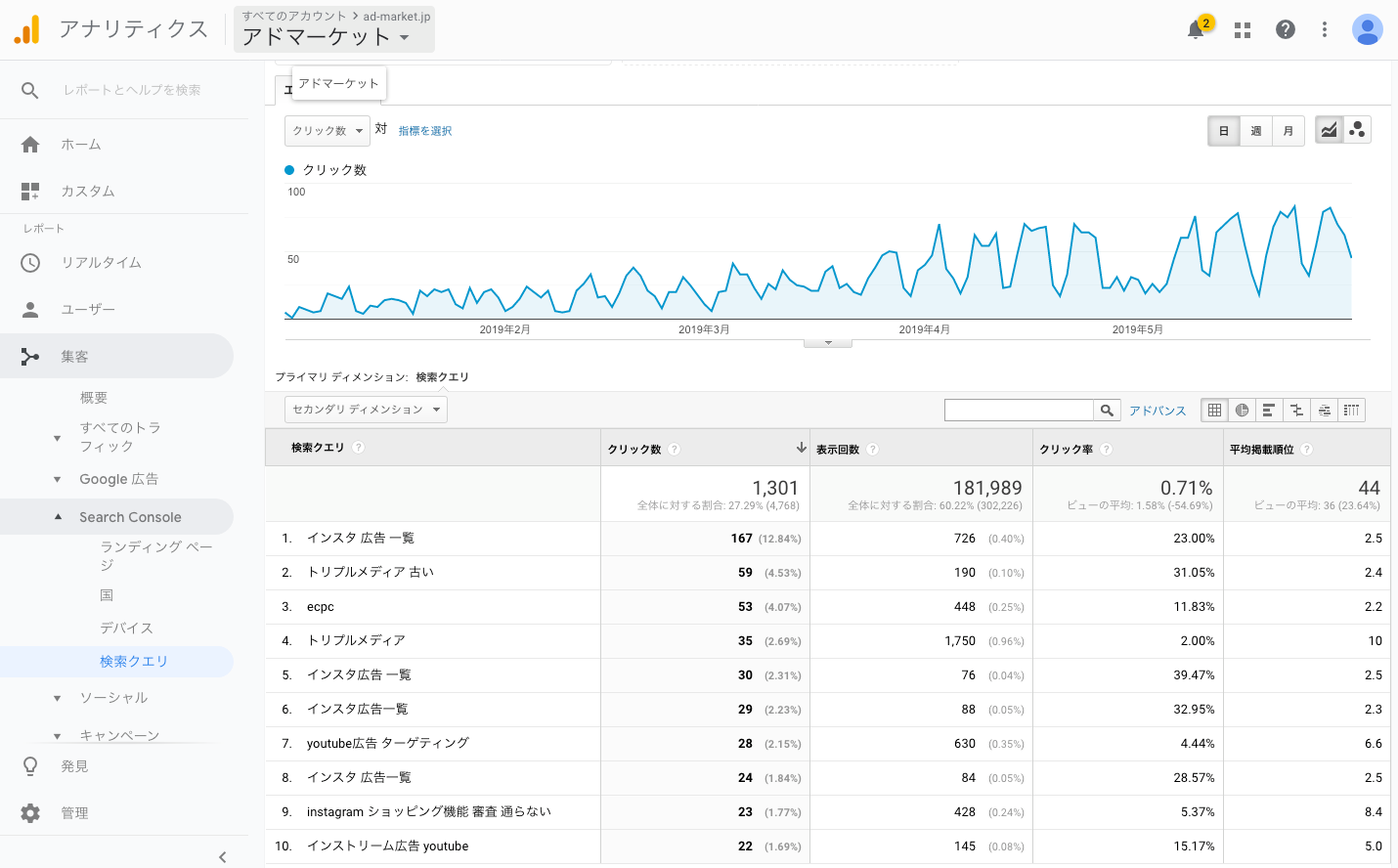Expand ソーシャル in sidebar
This screenshot has width=1398, height=868.
click(x=57, y=698)
